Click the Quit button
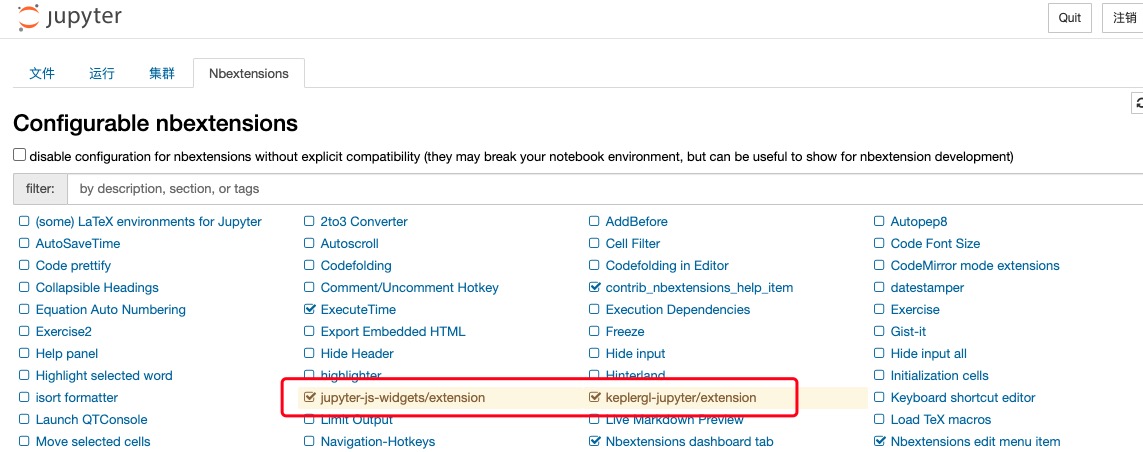This screenshot has height=452, width=1143. (1069, 18)
